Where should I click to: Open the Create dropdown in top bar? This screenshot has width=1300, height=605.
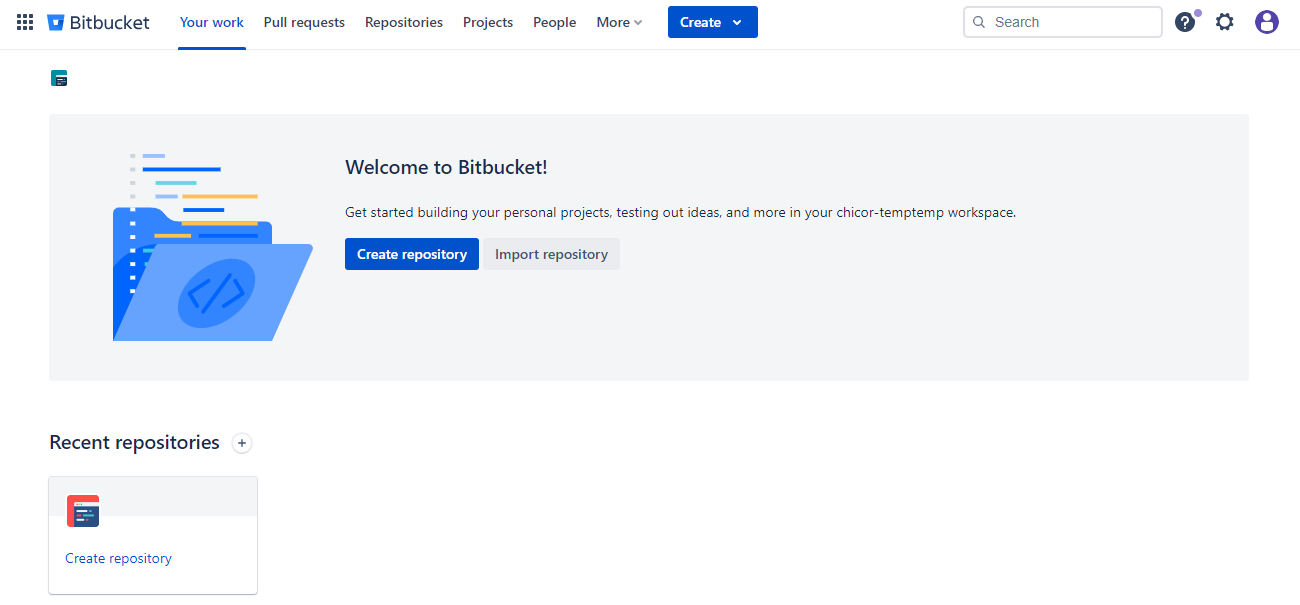(712, 22)
